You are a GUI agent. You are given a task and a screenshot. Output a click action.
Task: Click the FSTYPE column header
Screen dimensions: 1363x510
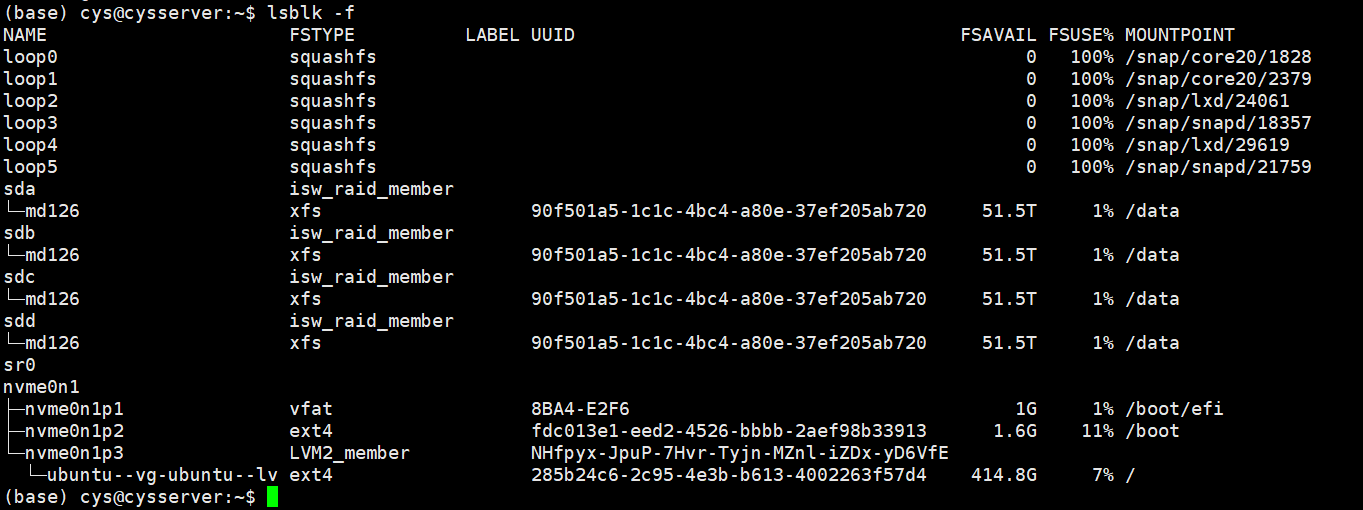pyautogui.click(x=322, y=35)
